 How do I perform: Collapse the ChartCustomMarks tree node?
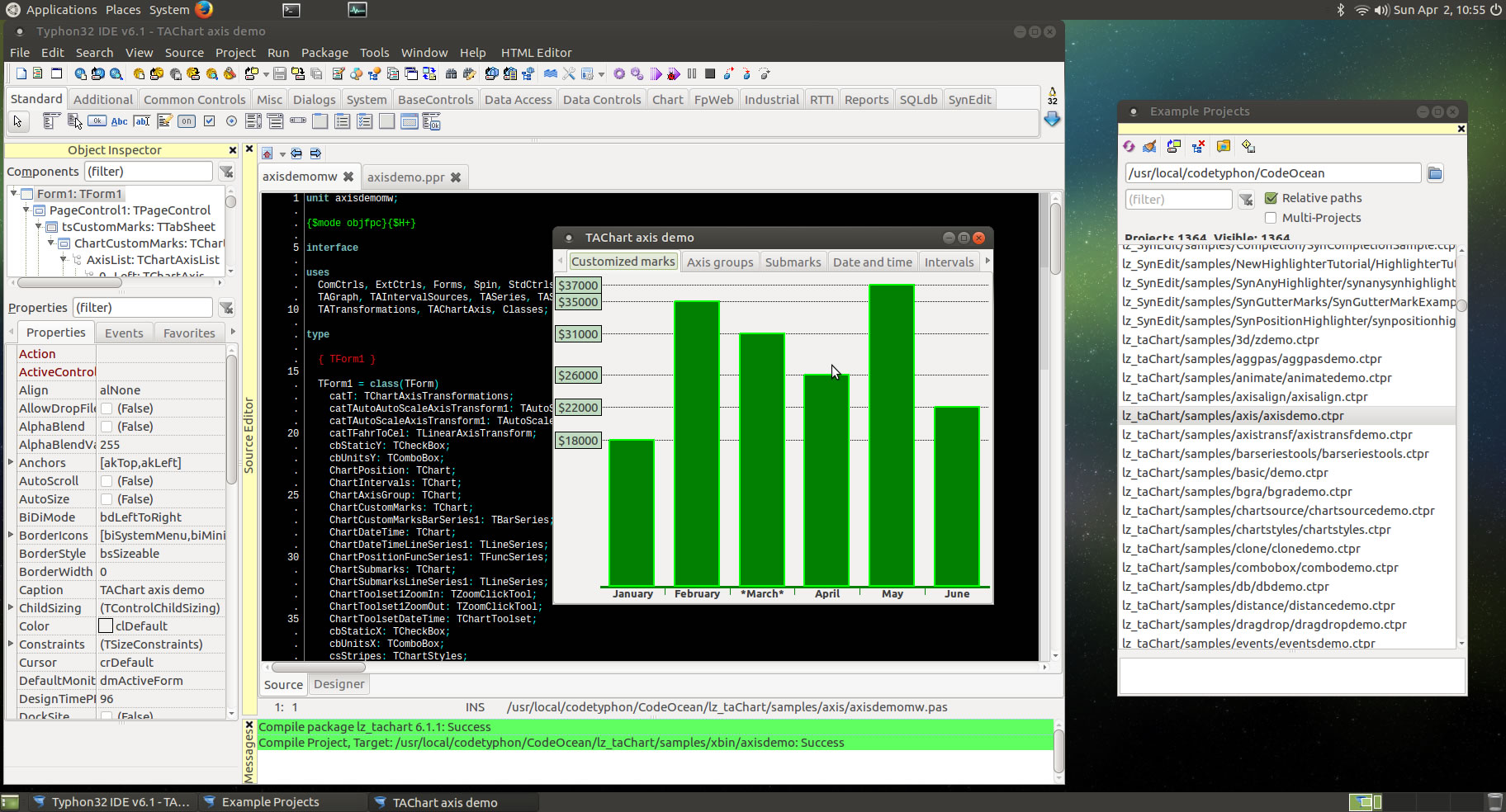pyautogui.click(x=51, y=243)
